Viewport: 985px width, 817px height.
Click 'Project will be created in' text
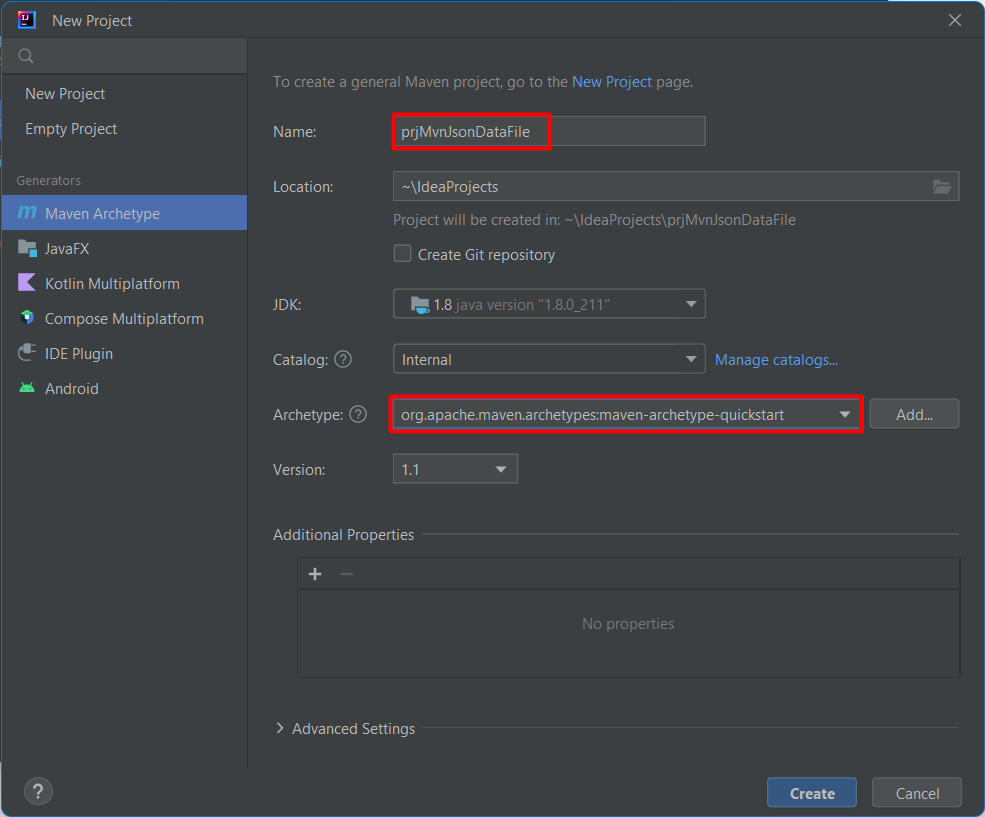click(x=594, y=220)
